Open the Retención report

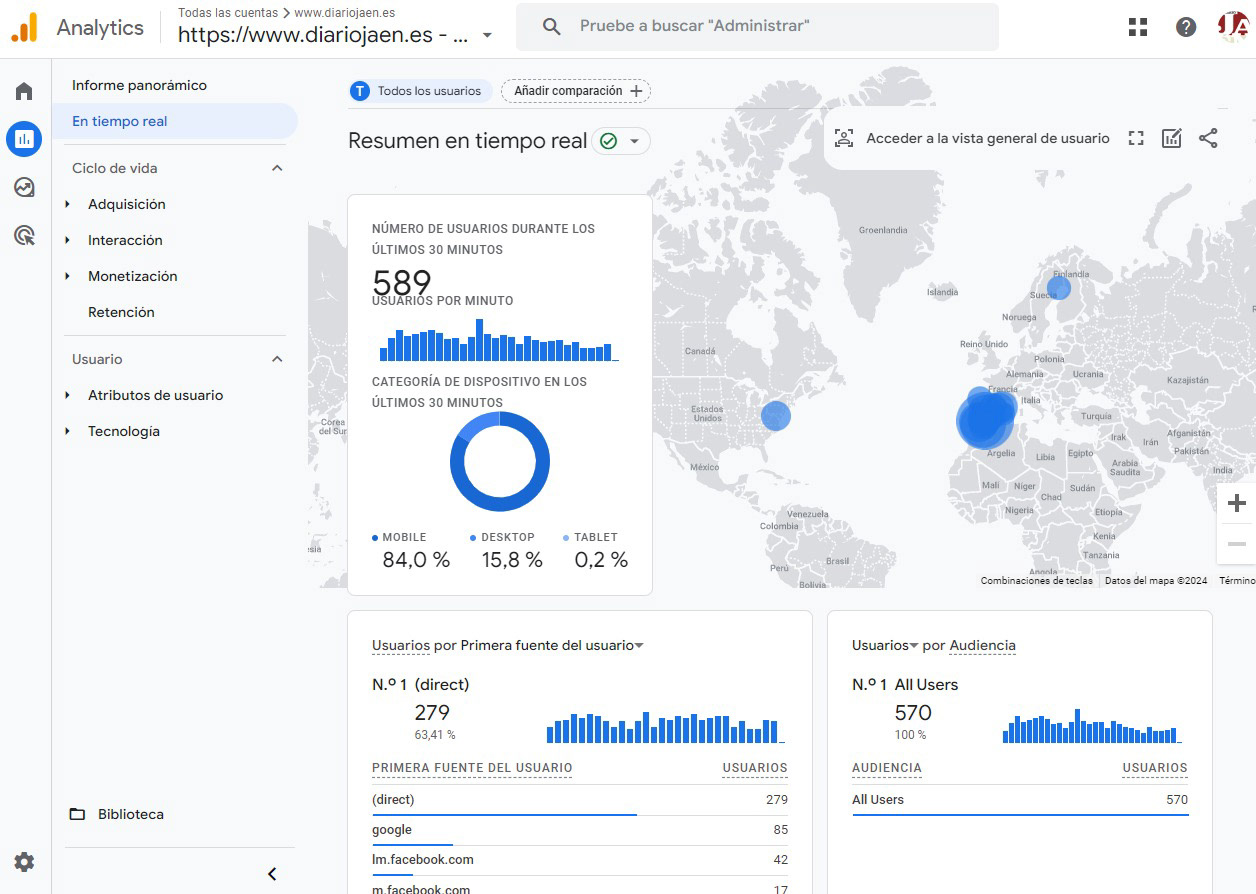[121, 312]
